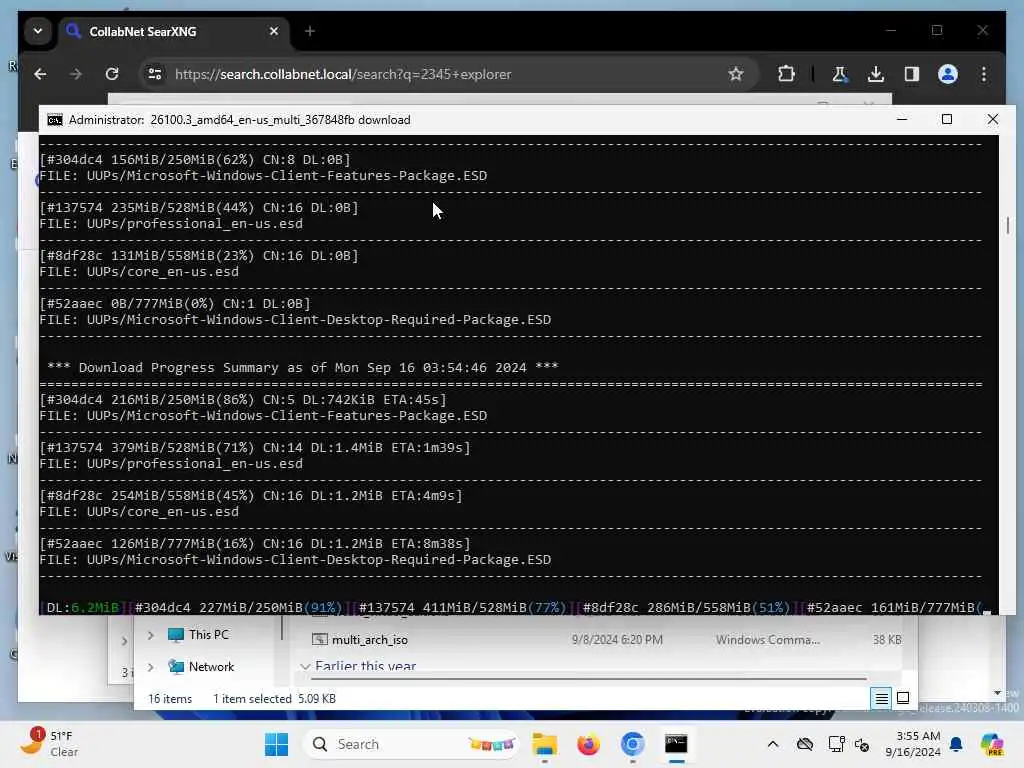Click the Download Progress Summary line

(x=302, y=368)
